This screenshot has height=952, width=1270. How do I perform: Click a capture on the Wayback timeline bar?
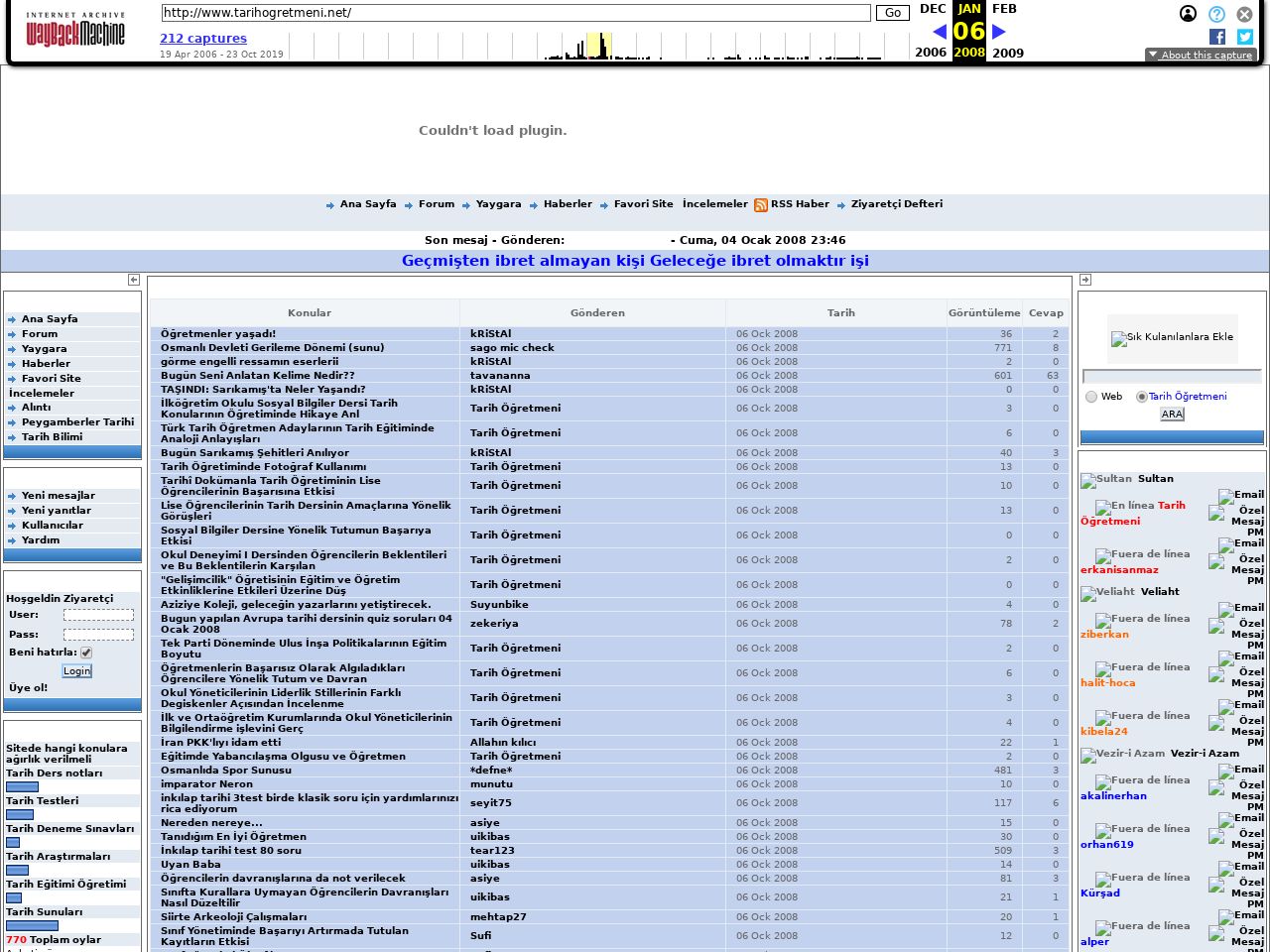click(x=600, y=45)
